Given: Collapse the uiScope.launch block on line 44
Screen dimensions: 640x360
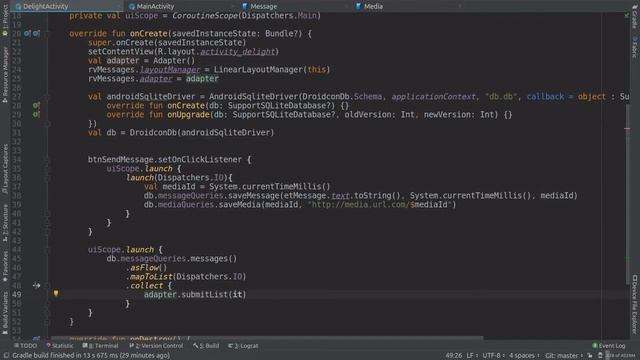Looking at the screenshot, I should click(47, 250).
